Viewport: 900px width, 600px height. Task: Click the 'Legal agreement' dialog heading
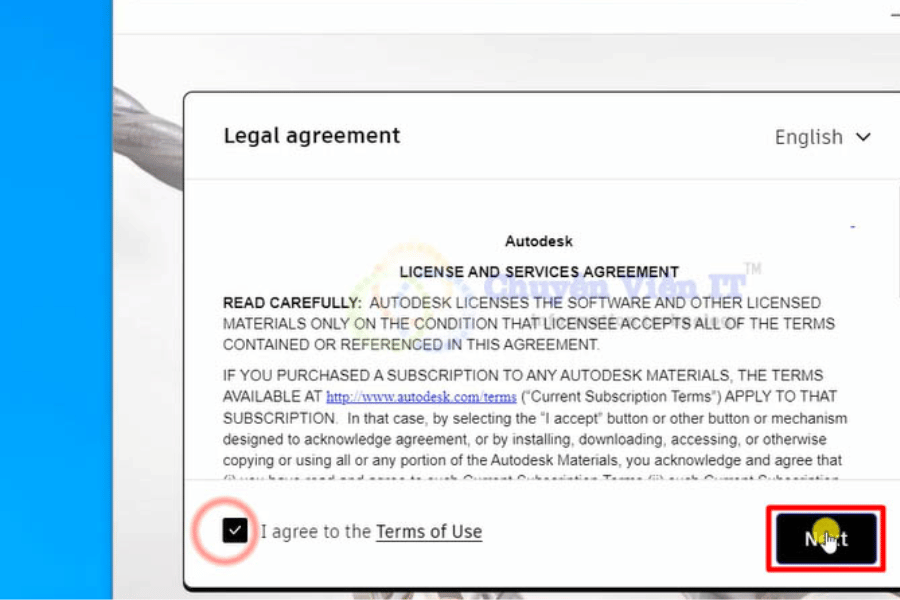pyautogui.click(x=311, y=136)
